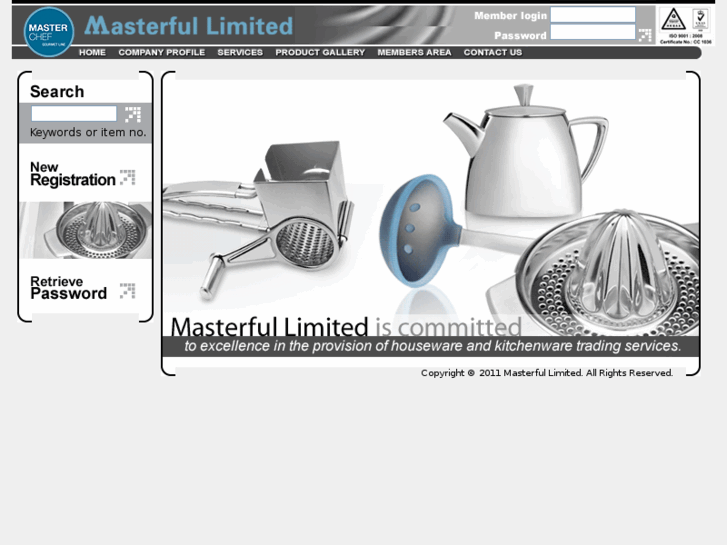Image resolution: width=727 pixels, height=545 pixels.
Task: Click the Masterful Limited header title
Action: click(189, 26)
